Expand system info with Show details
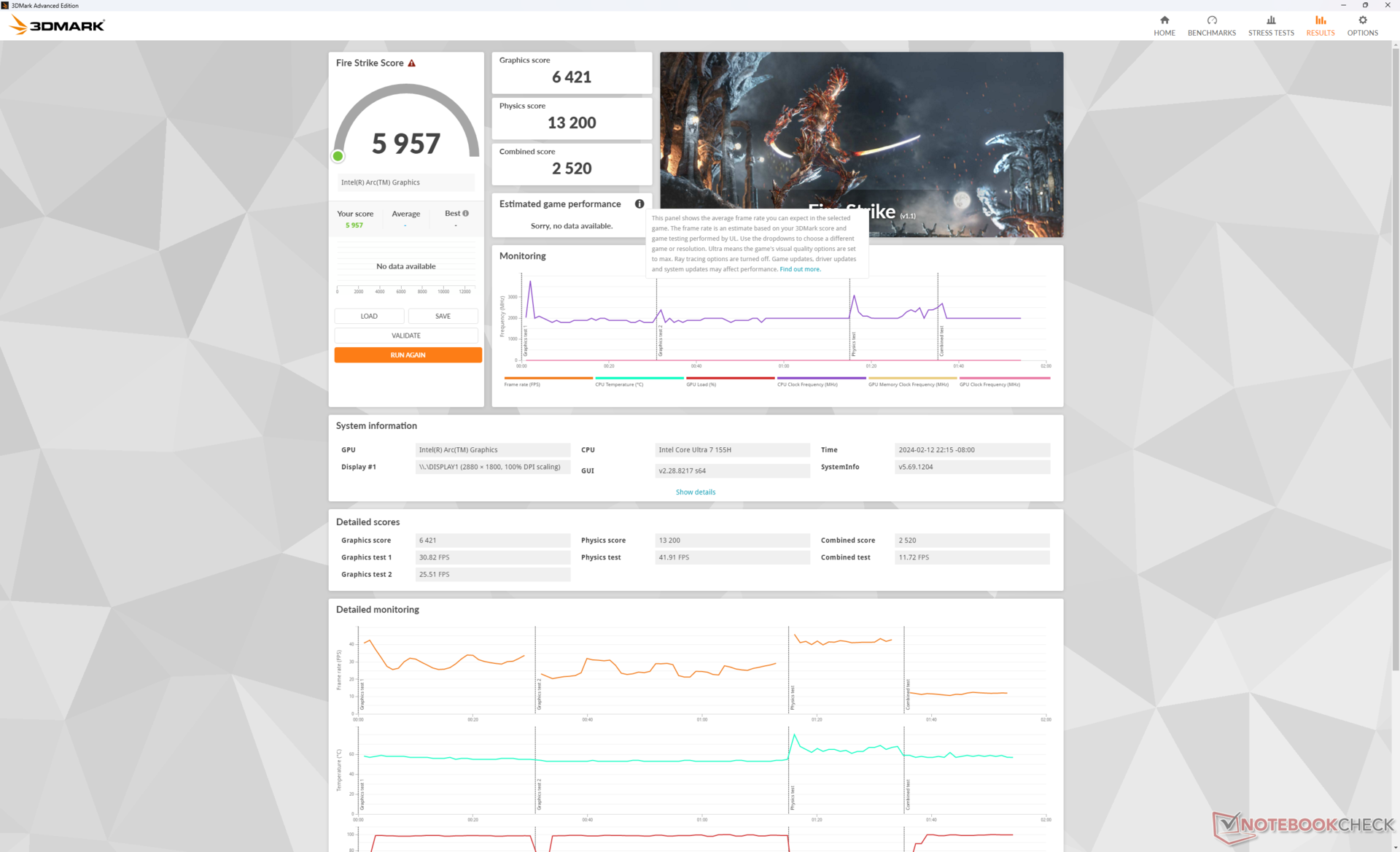 [x=695, y=492]
